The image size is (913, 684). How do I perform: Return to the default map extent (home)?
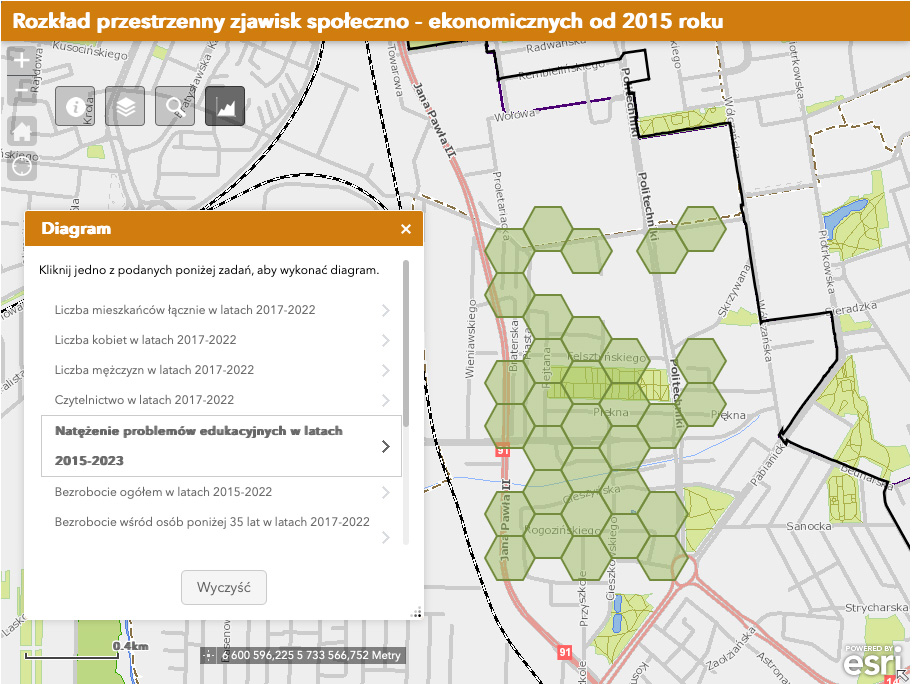[22, 130]
